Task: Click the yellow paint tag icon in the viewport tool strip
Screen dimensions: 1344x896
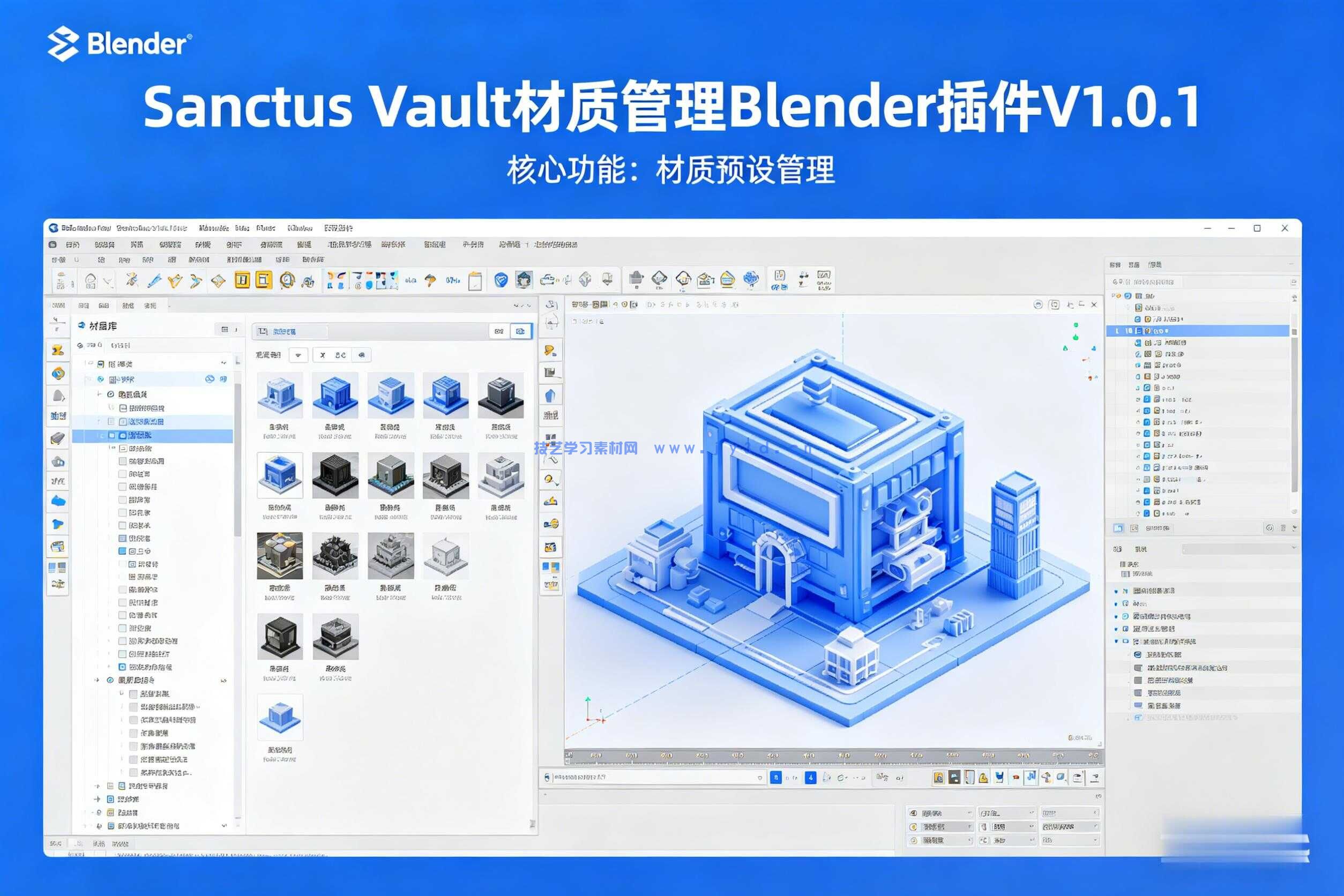Action: (x=550, y=350)
